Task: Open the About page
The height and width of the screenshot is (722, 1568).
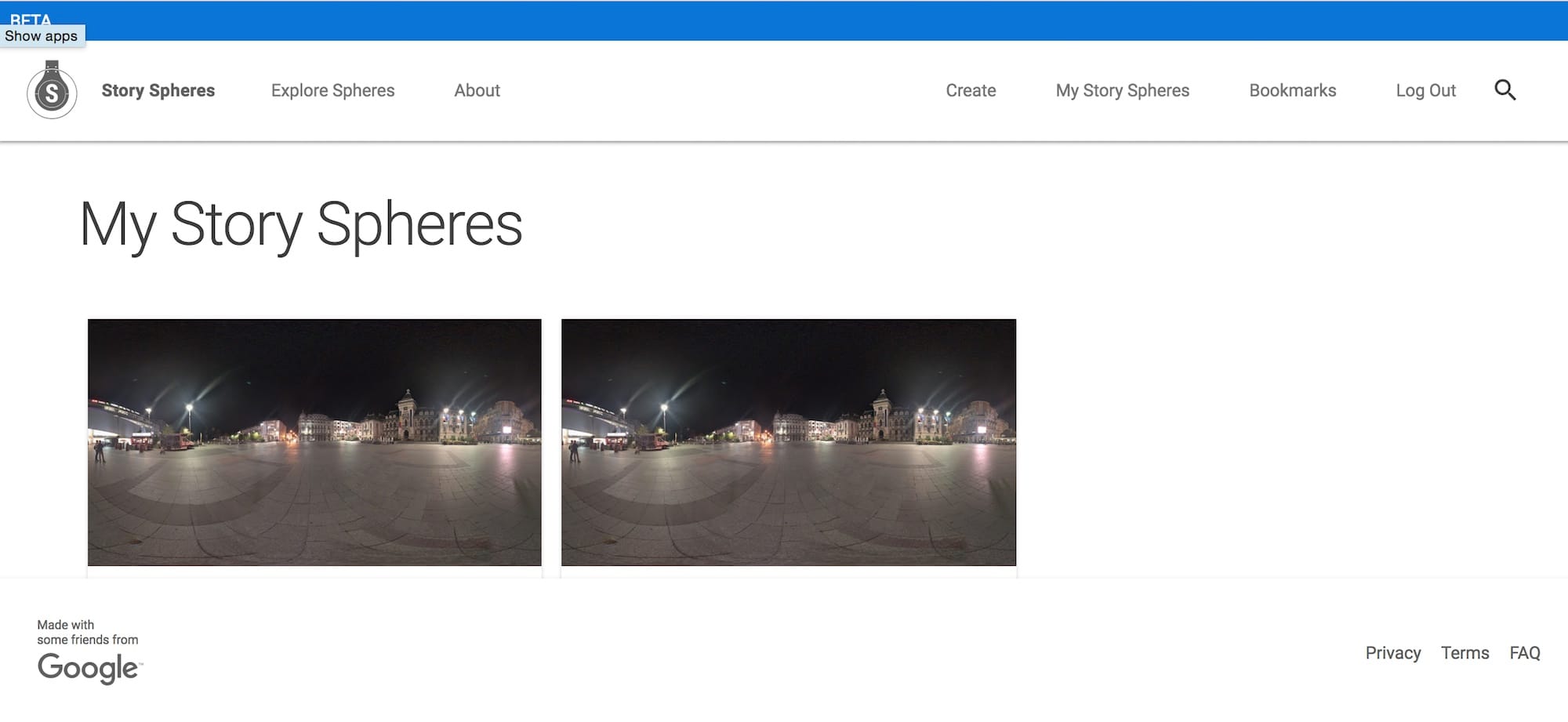Action: click(x=477, y=91)
